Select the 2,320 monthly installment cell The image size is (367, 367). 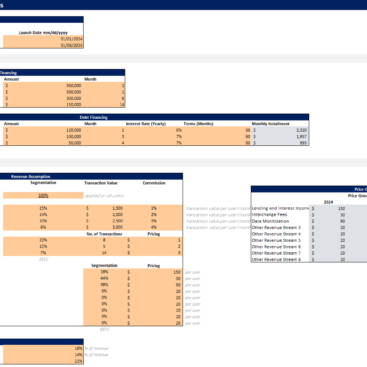pyautogui.click(x=280, y=130)
